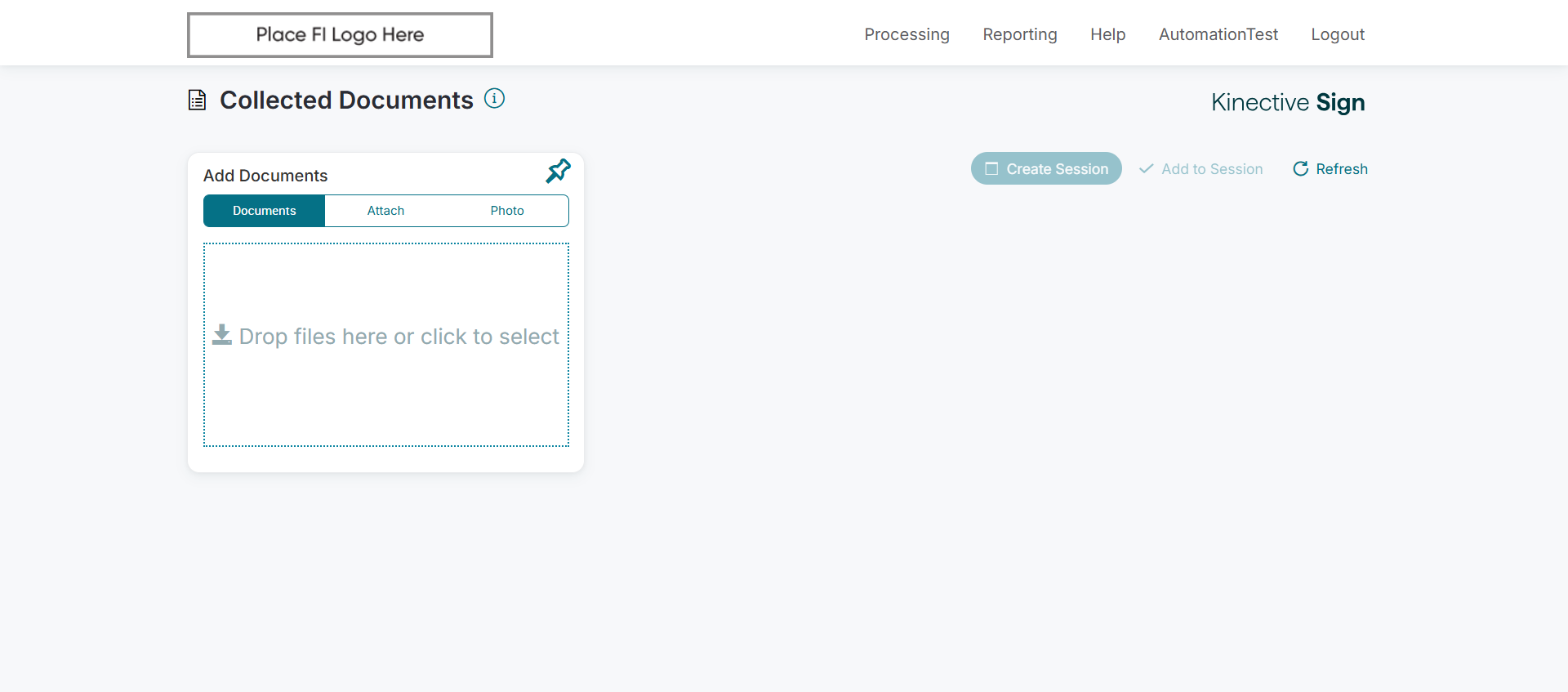Viewport: 1568px width, 692px height.
Task: Refresh the collected documents list
Action: pyautogui.click(x=1330, y=169)
